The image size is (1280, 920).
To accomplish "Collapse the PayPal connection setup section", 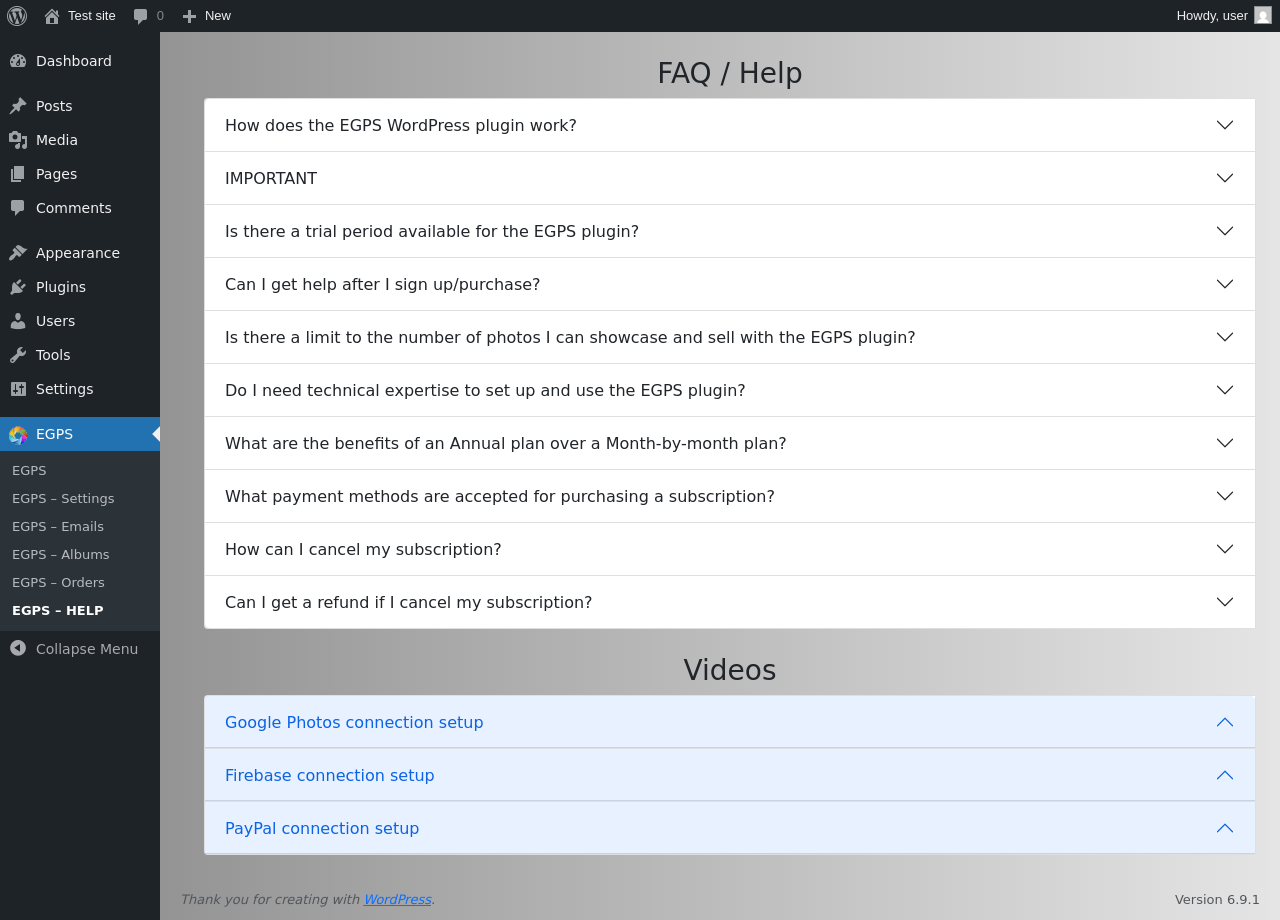I will pos(730,828).
